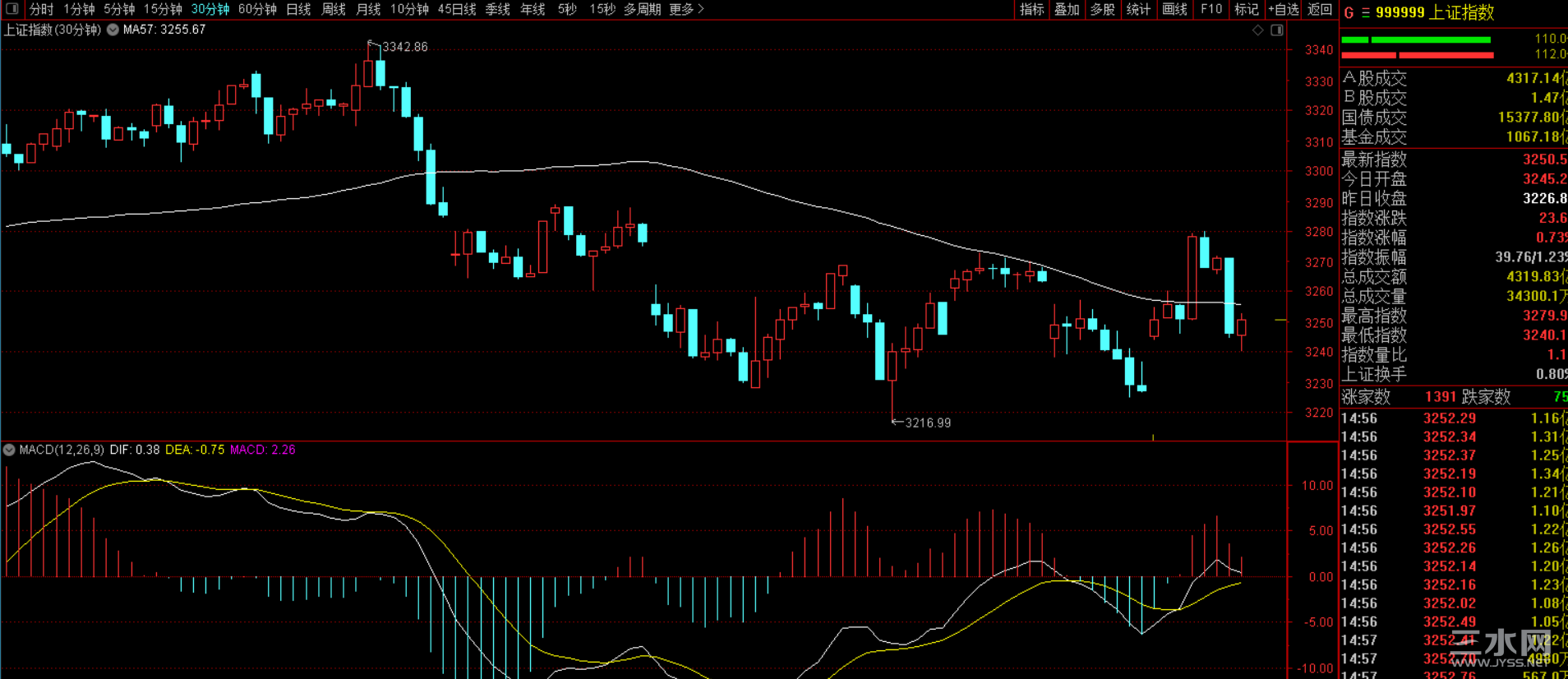Click the A股成交 row label

pos(1374,78)
